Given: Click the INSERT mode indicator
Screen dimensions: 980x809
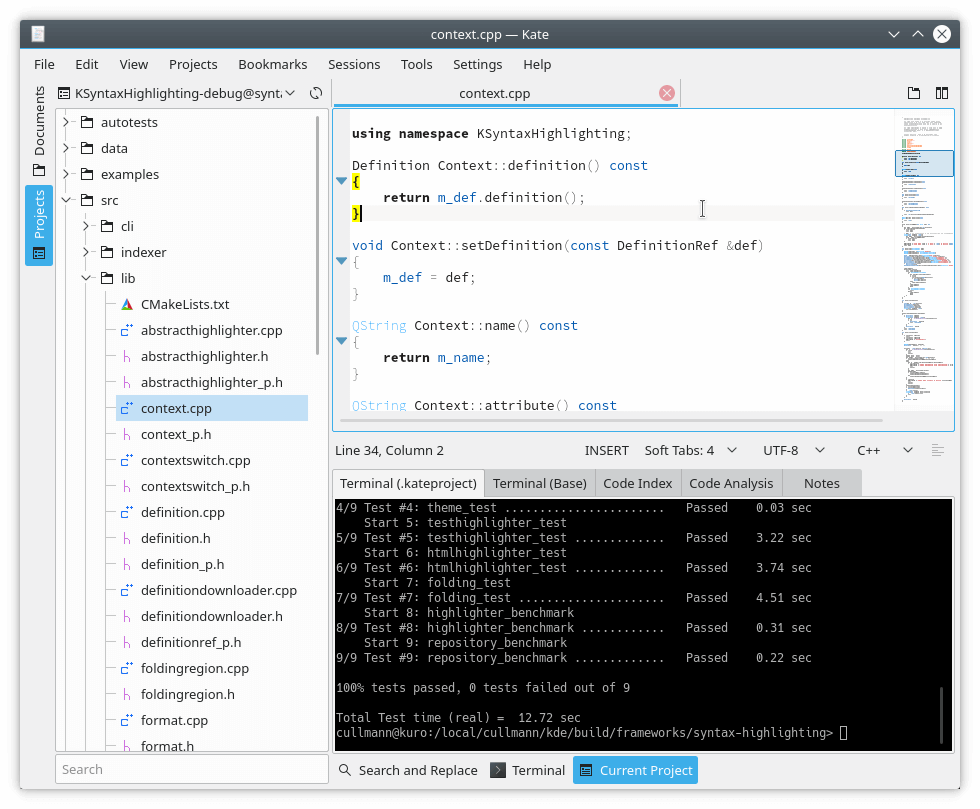Looking at the screenshot, I should (607, 451).
